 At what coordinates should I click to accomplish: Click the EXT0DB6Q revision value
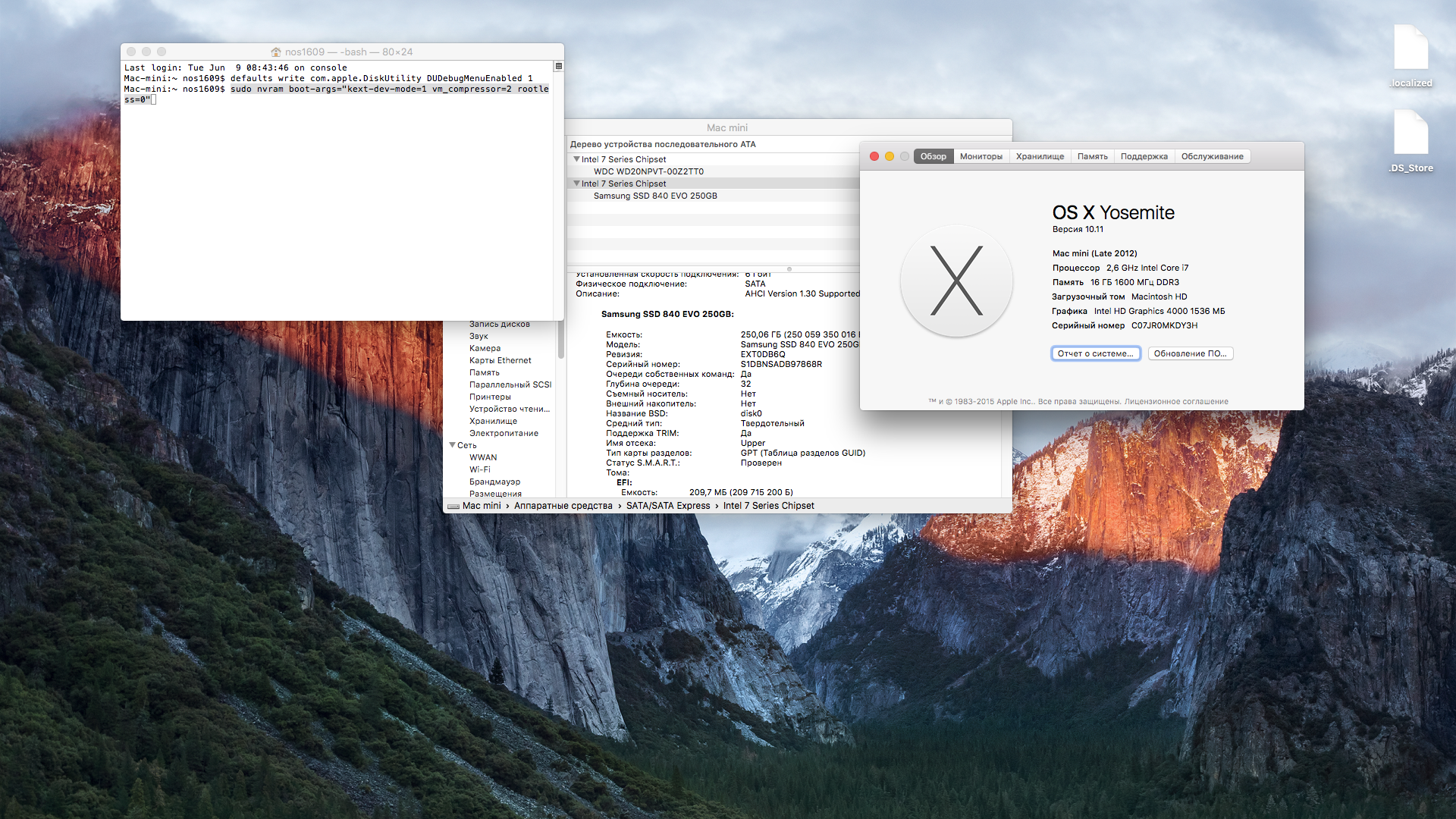763,354
